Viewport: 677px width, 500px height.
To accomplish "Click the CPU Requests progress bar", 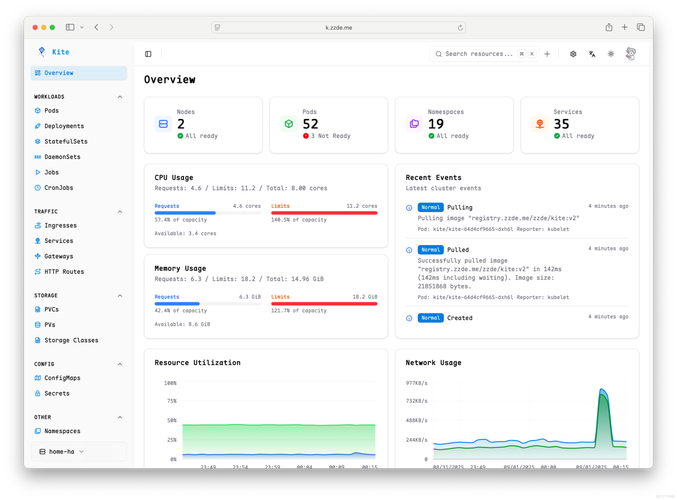I will coord(208,213).
